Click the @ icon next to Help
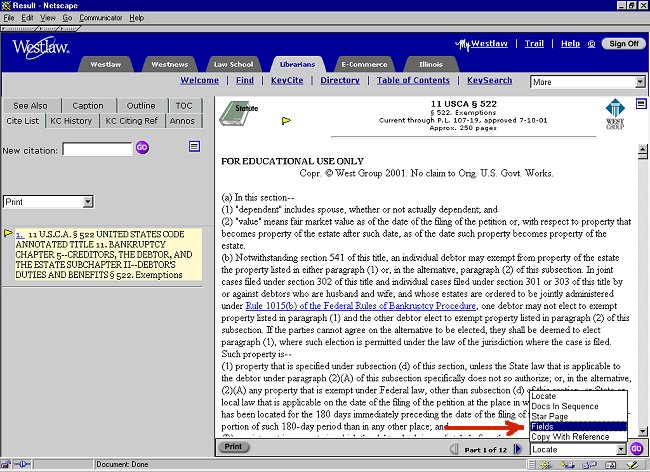 (591, 44)
